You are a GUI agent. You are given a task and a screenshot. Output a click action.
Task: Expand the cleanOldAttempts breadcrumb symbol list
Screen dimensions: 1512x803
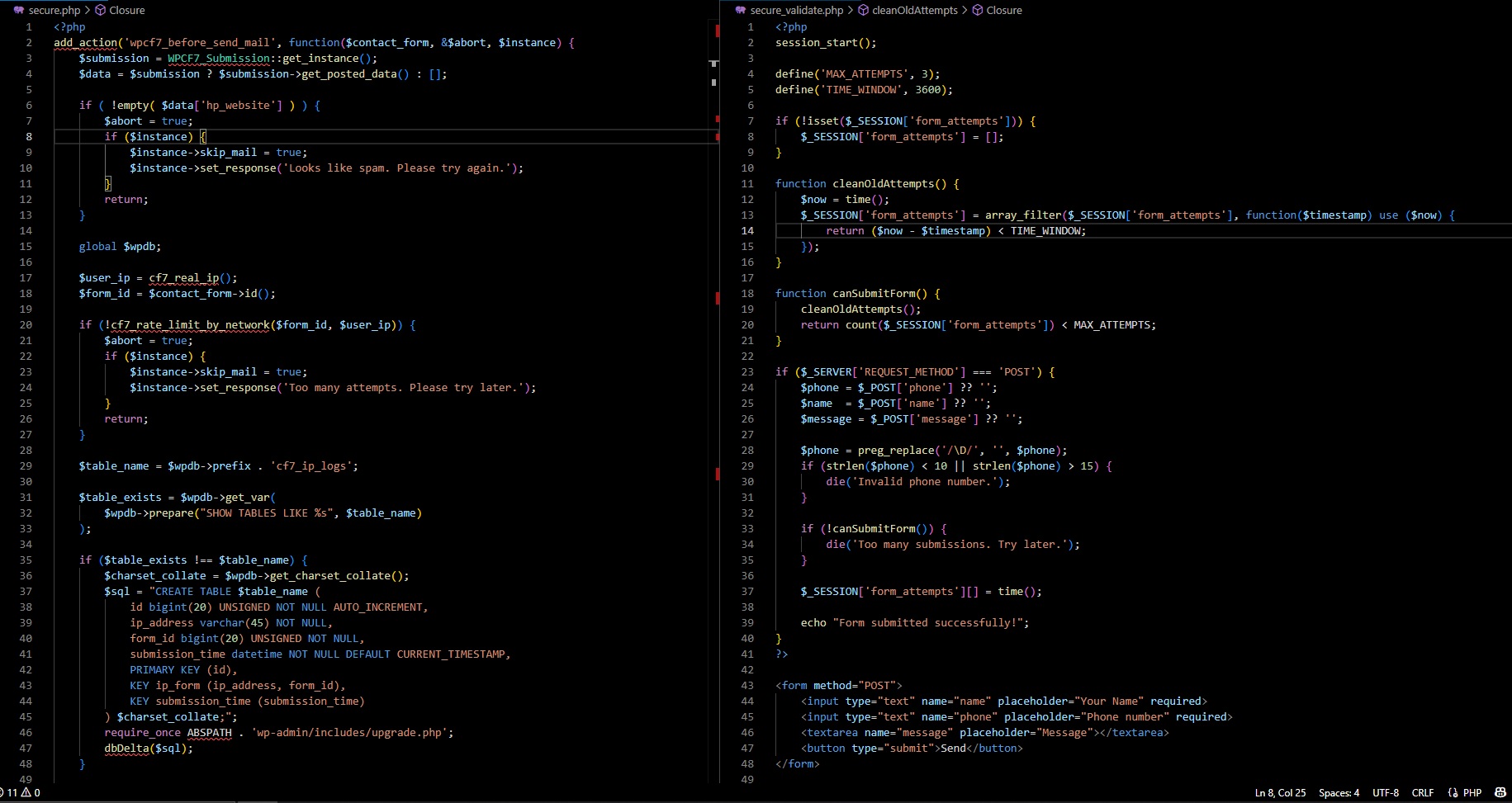914,10
